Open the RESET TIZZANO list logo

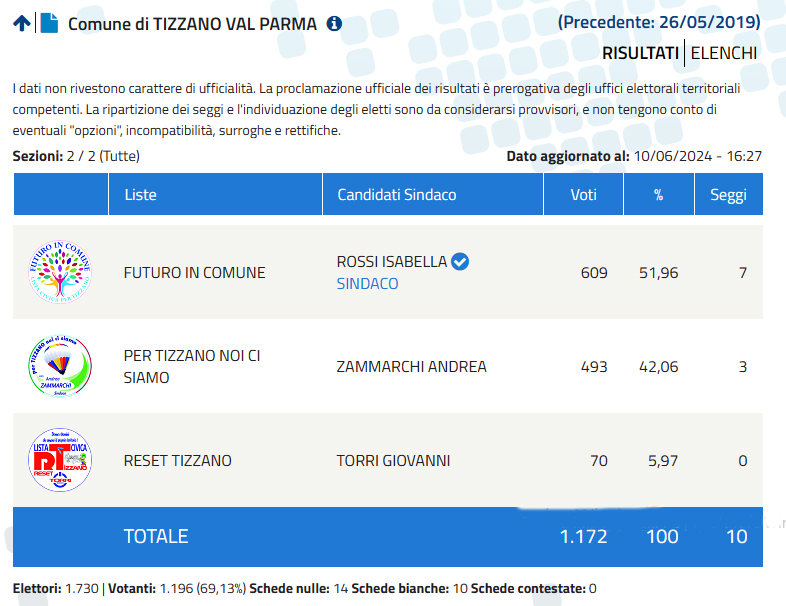pyautogui.click(x=60, y=460)
